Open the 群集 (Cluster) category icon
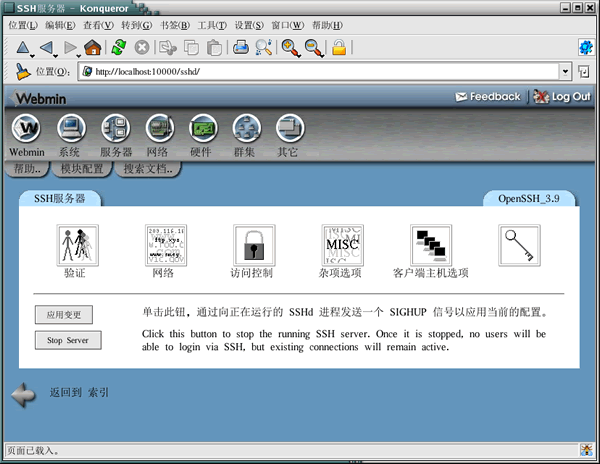 coord(247,128)
